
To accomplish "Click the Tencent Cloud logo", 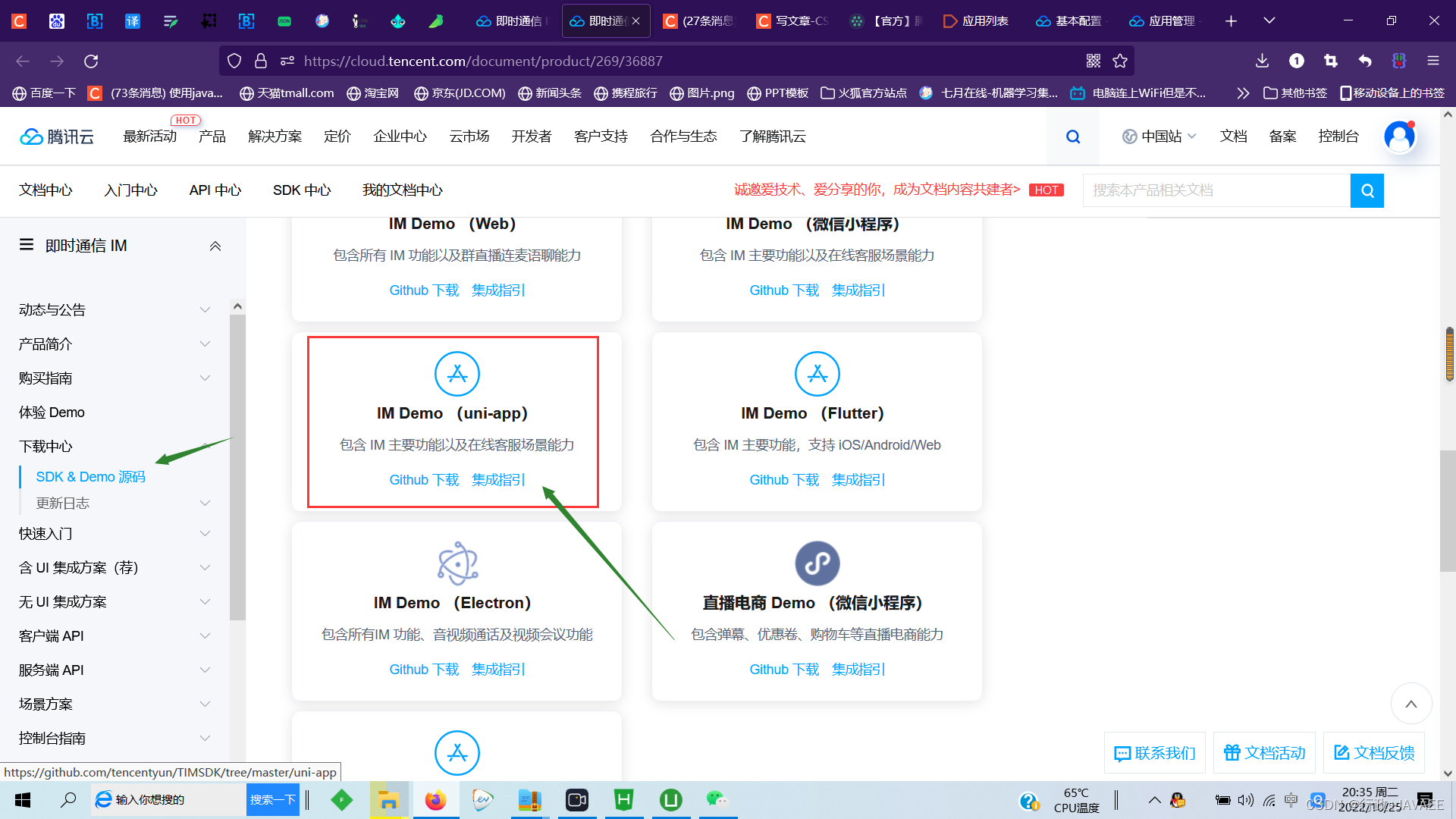I will pos(57,136).
